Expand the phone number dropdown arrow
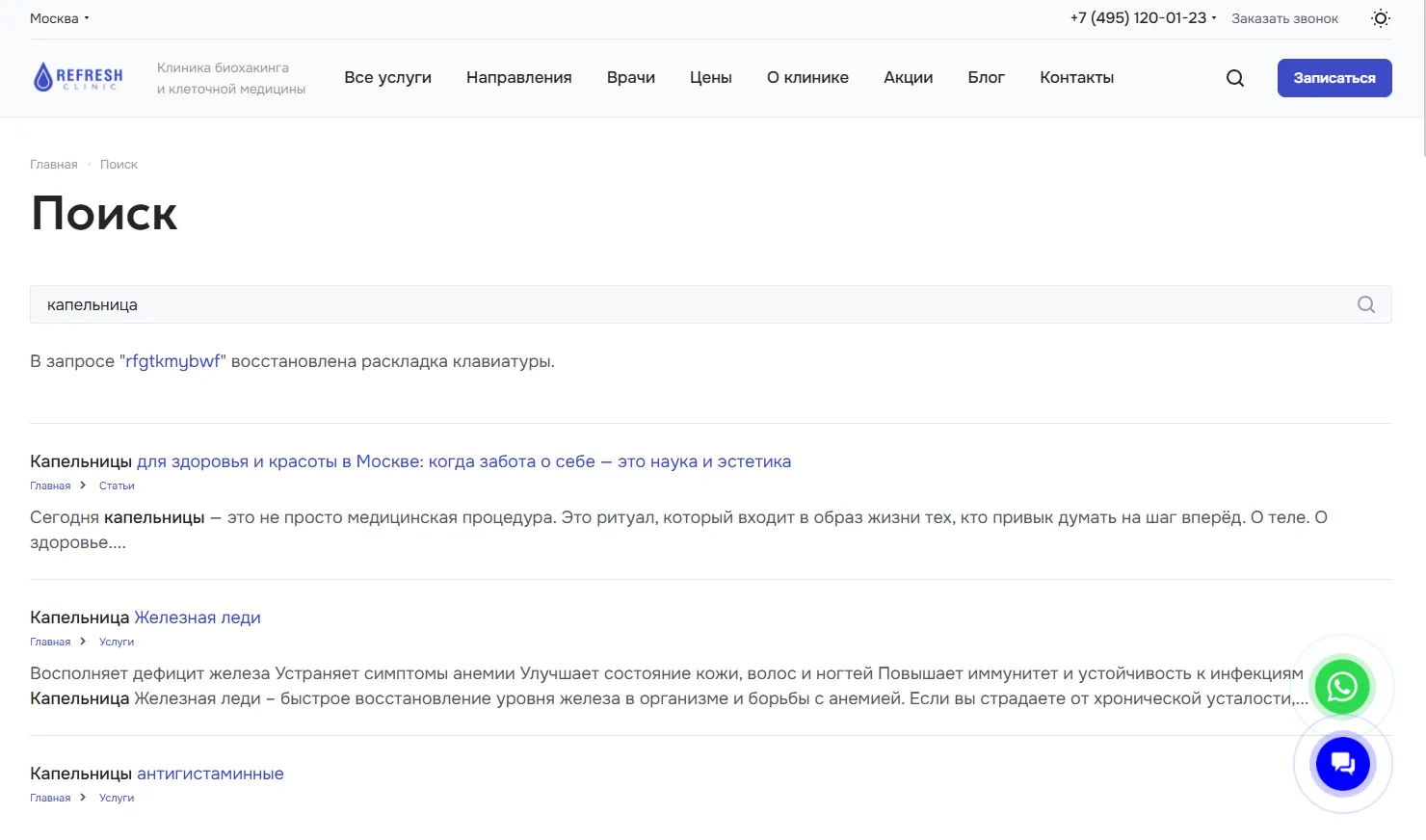Viewport: 1426px width, 840px height. pos(1214,18)
